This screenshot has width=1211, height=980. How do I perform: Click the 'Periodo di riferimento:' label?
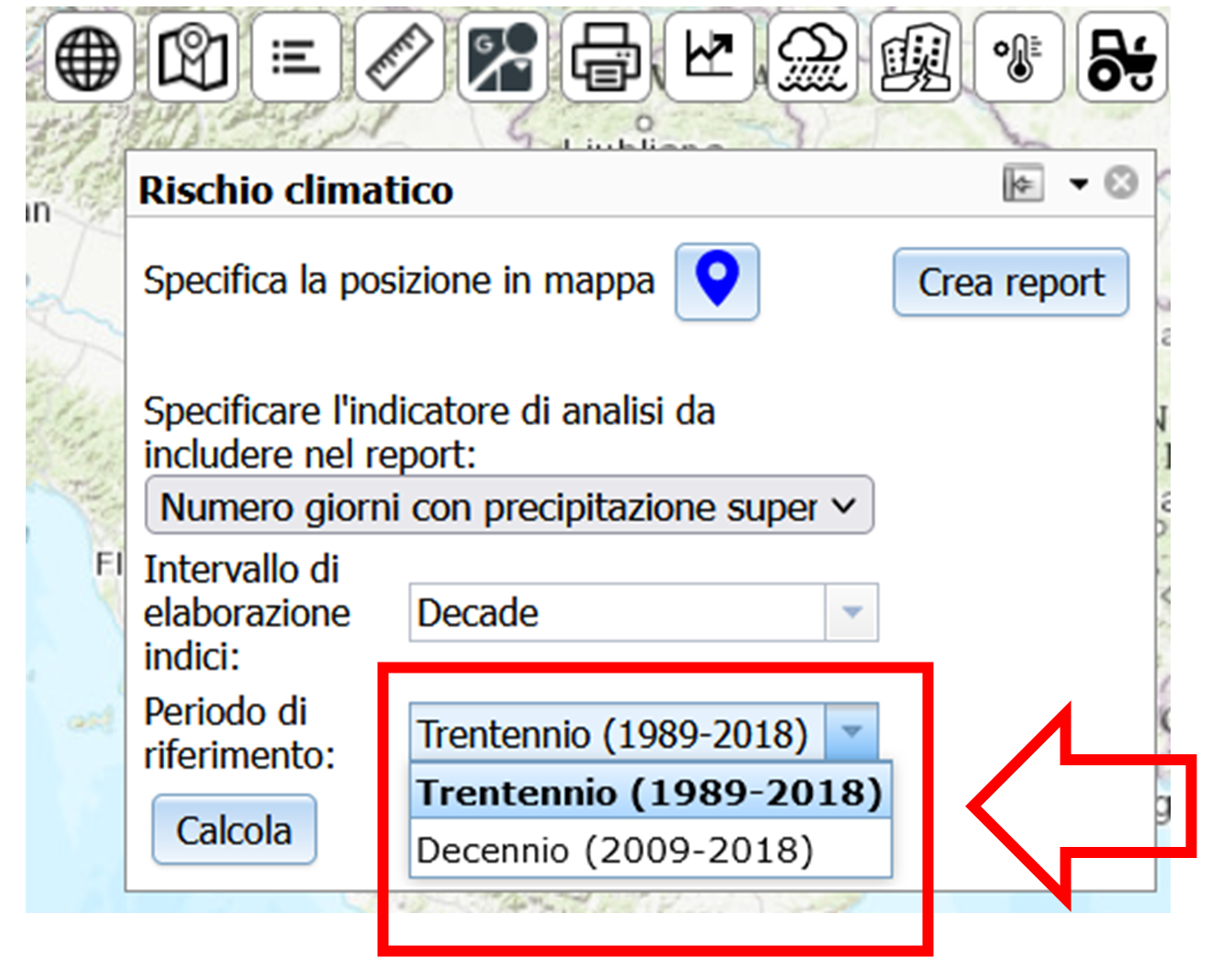coord(239,733)
